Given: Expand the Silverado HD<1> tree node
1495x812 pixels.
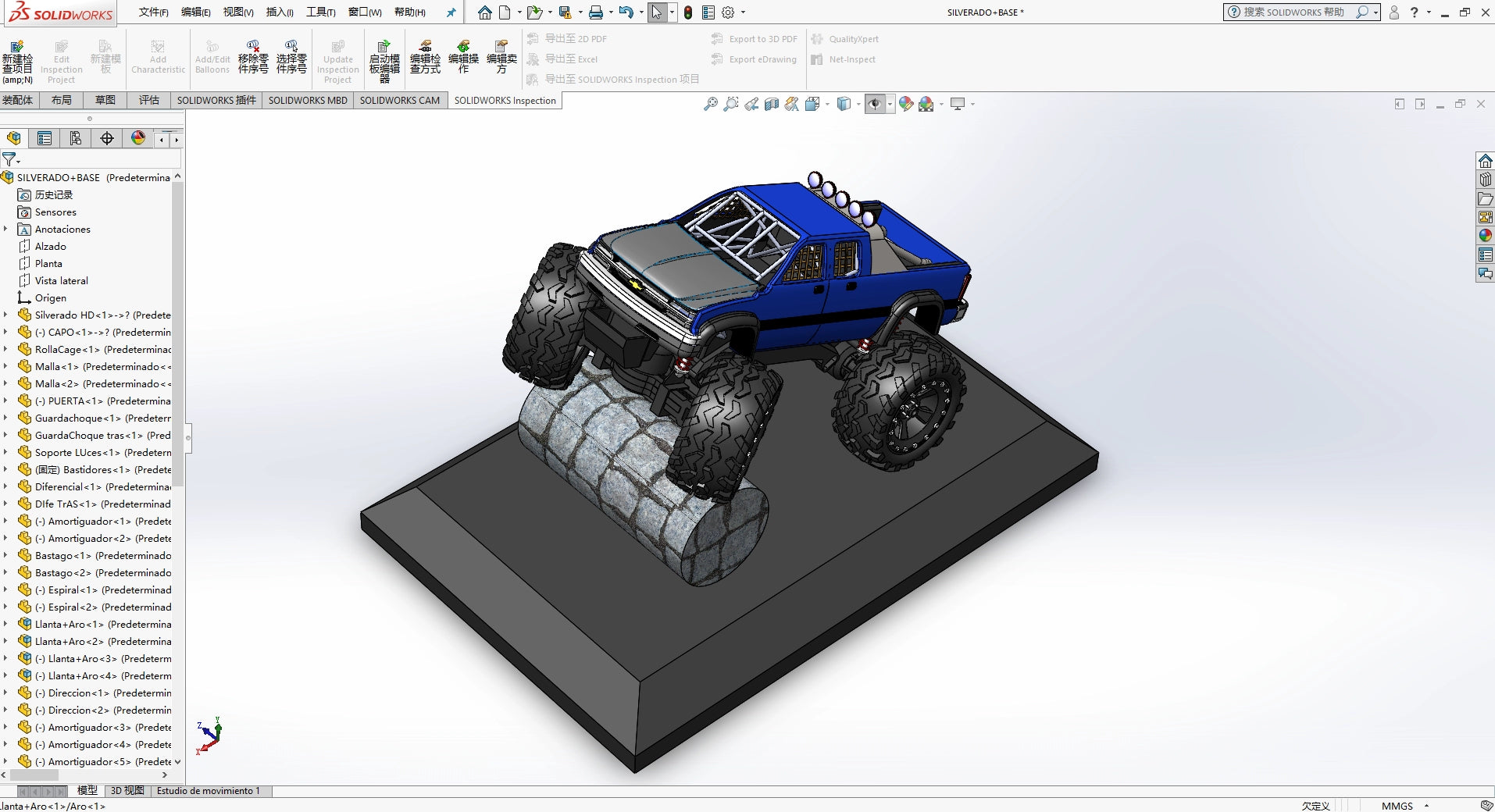Looking at the screenshot, I should 6,315.
